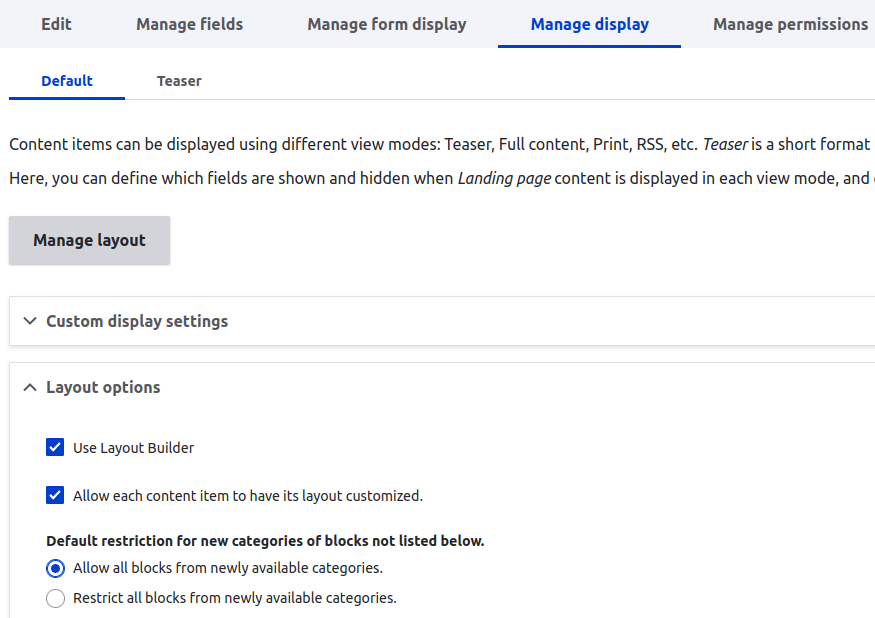Toggle the per-item layout customization checkbox
This screenshot has height=618, width=875.
pyautogui.click(x=55, y=495)
